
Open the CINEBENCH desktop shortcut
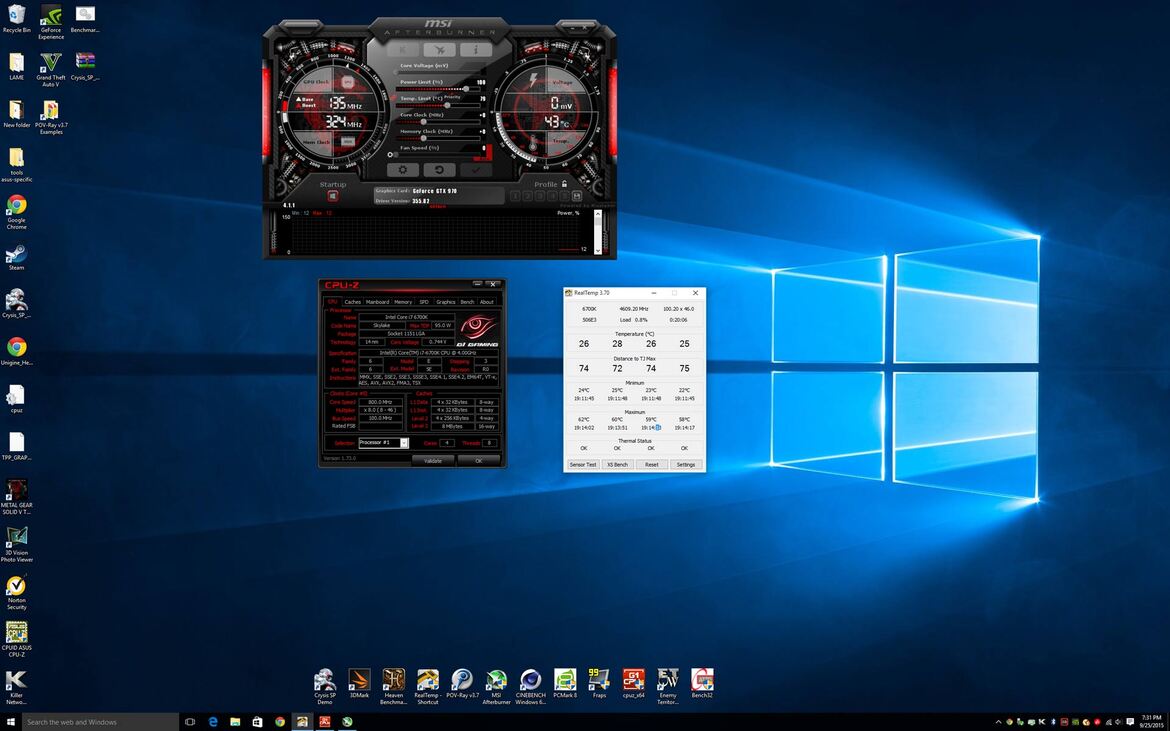pos(531,686)
